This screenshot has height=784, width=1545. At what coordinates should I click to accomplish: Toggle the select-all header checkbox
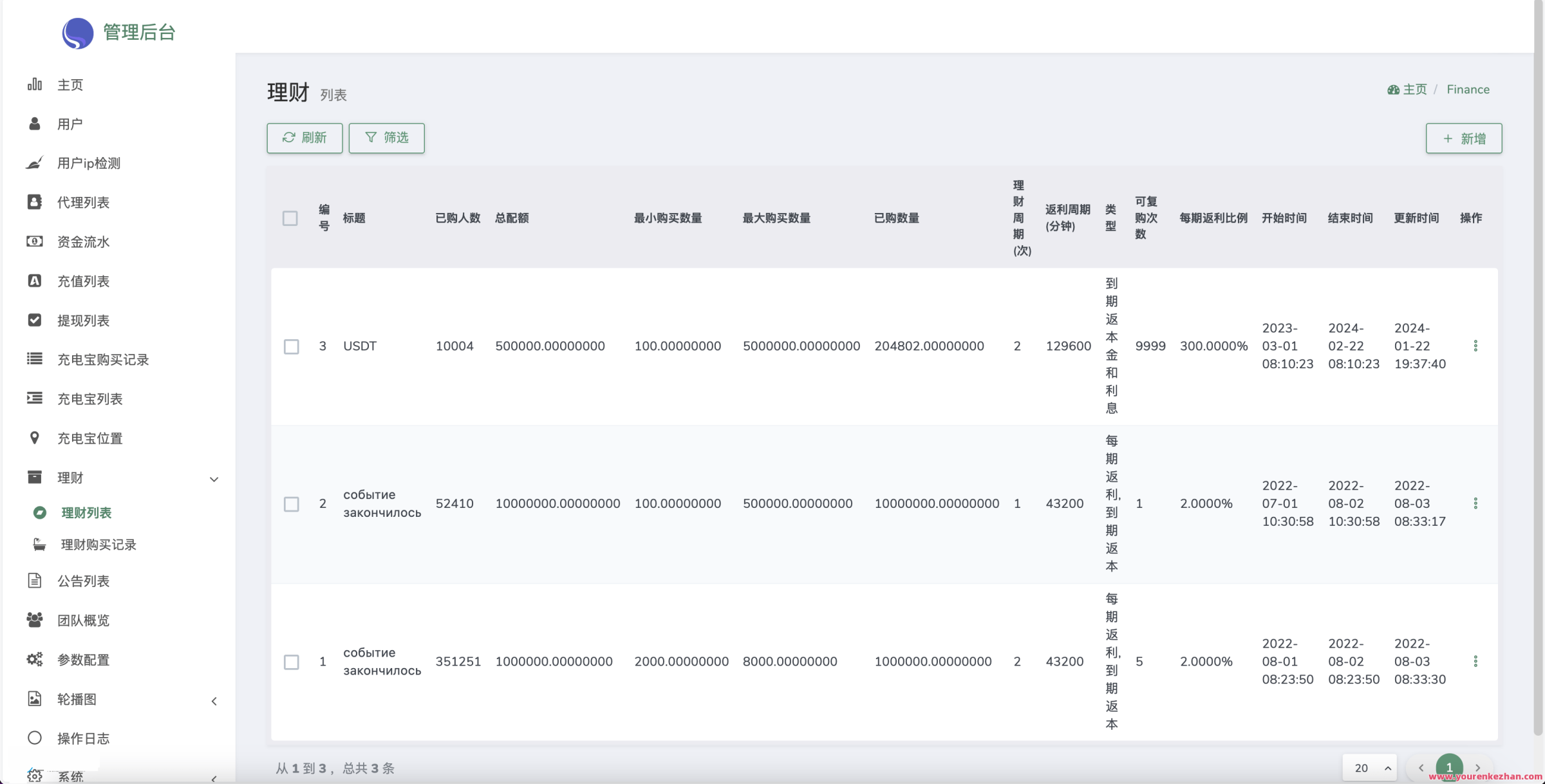(290, 218)
